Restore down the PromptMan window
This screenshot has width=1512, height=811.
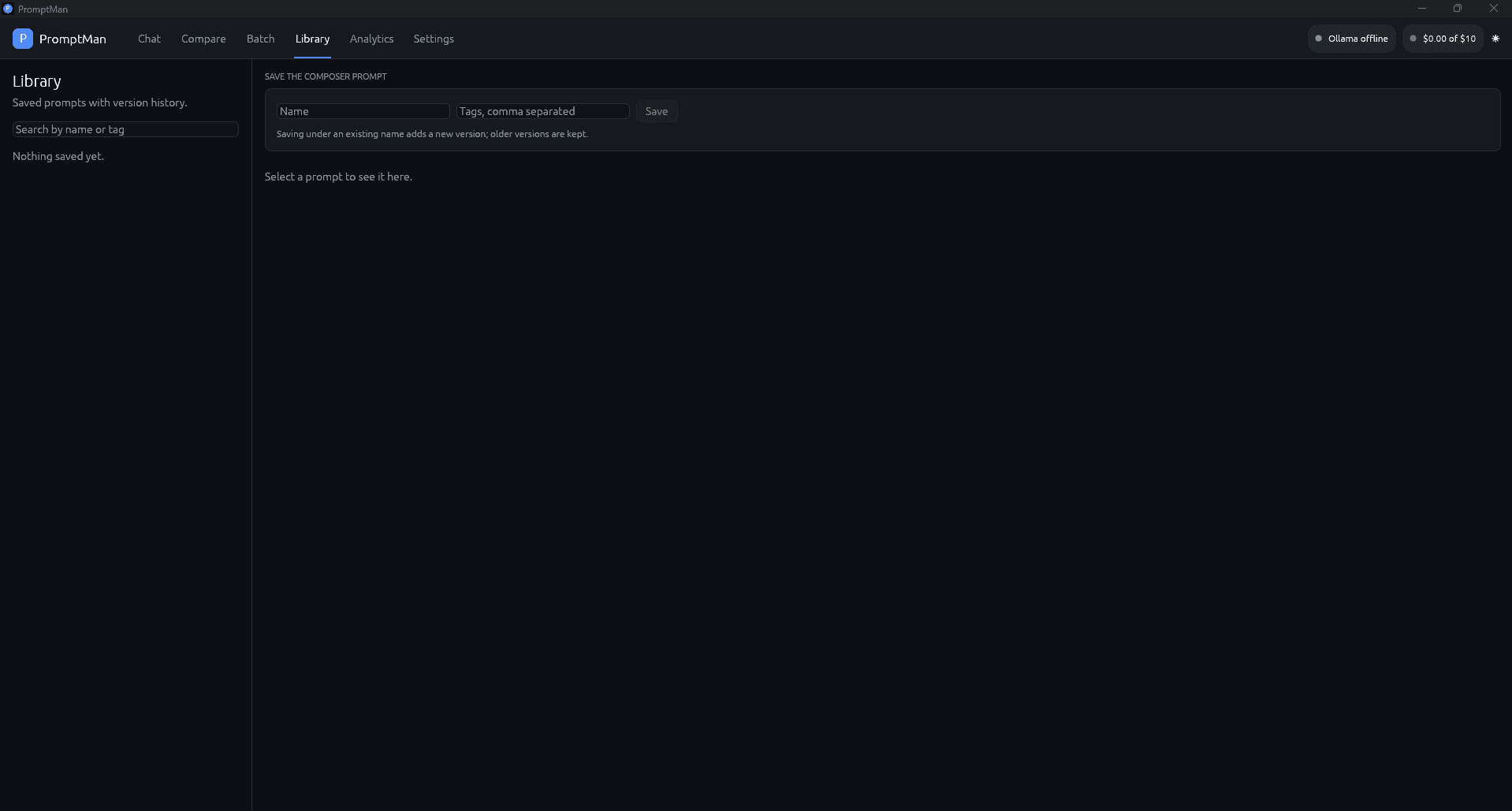tap(1458, 9)
